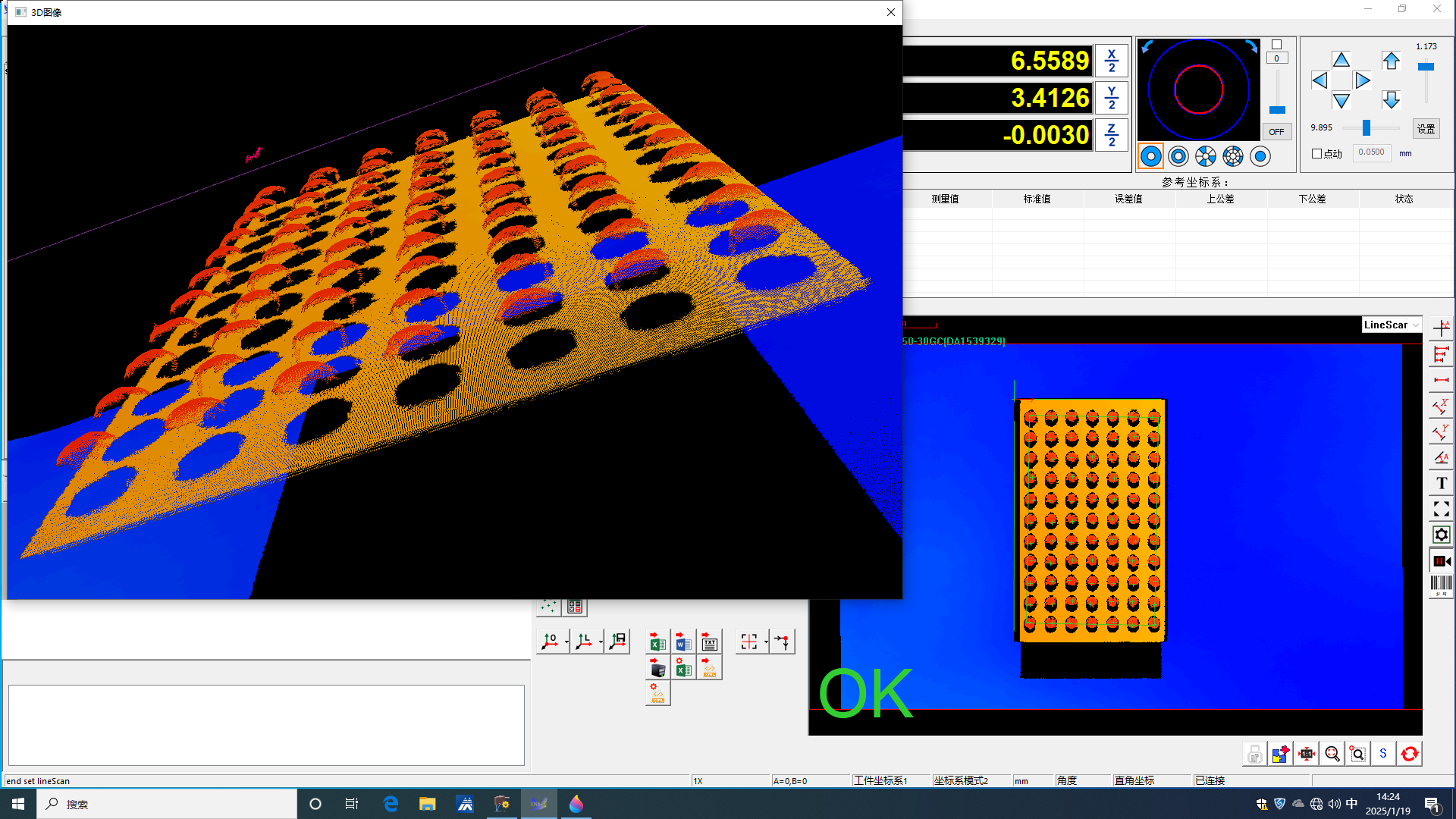The image size is (1456, 819).
Task: Select the text annotation T tool
Action: pyautogui.click(x=1441, y=483)
